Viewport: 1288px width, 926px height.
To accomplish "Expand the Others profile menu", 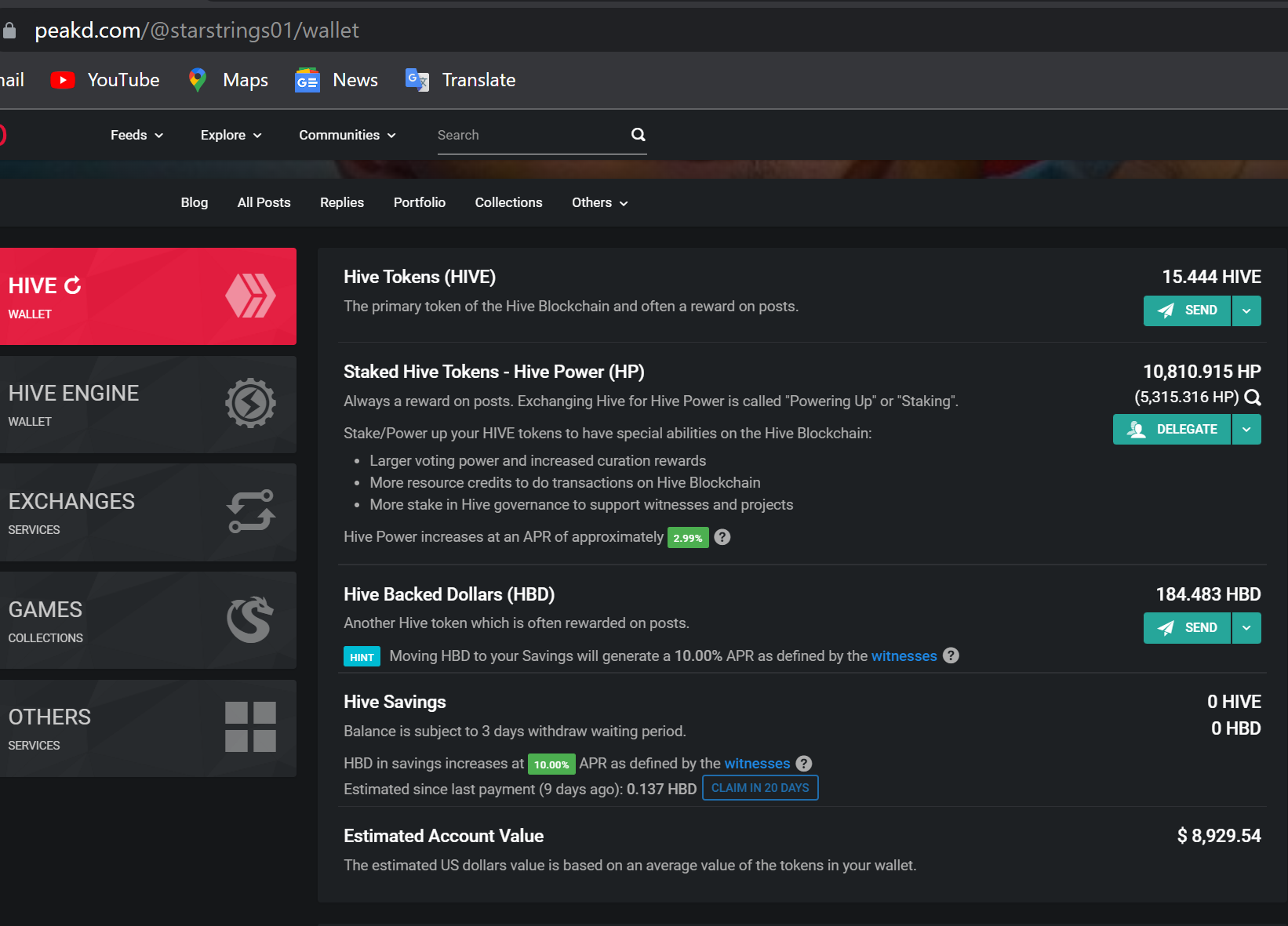I will click(600, 202).
